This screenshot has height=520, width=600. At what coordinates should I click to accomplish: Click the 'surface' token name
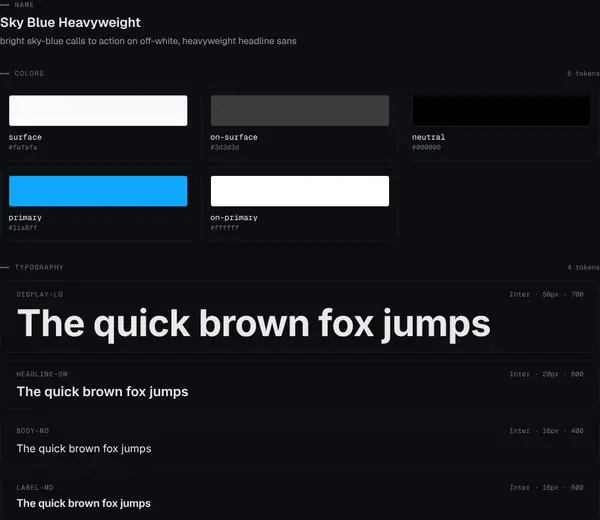pos(25,137)
